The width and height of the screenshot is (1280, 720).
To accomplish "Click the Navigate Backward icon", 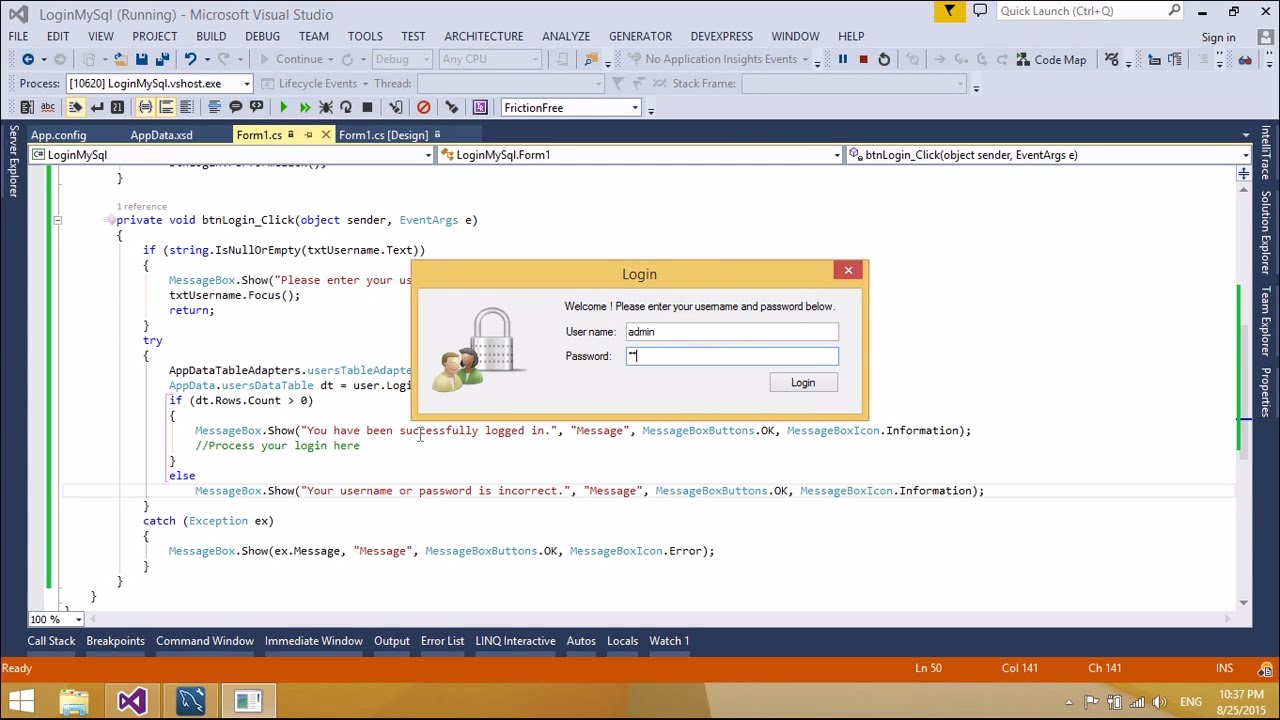I will [x=28, y=60].
